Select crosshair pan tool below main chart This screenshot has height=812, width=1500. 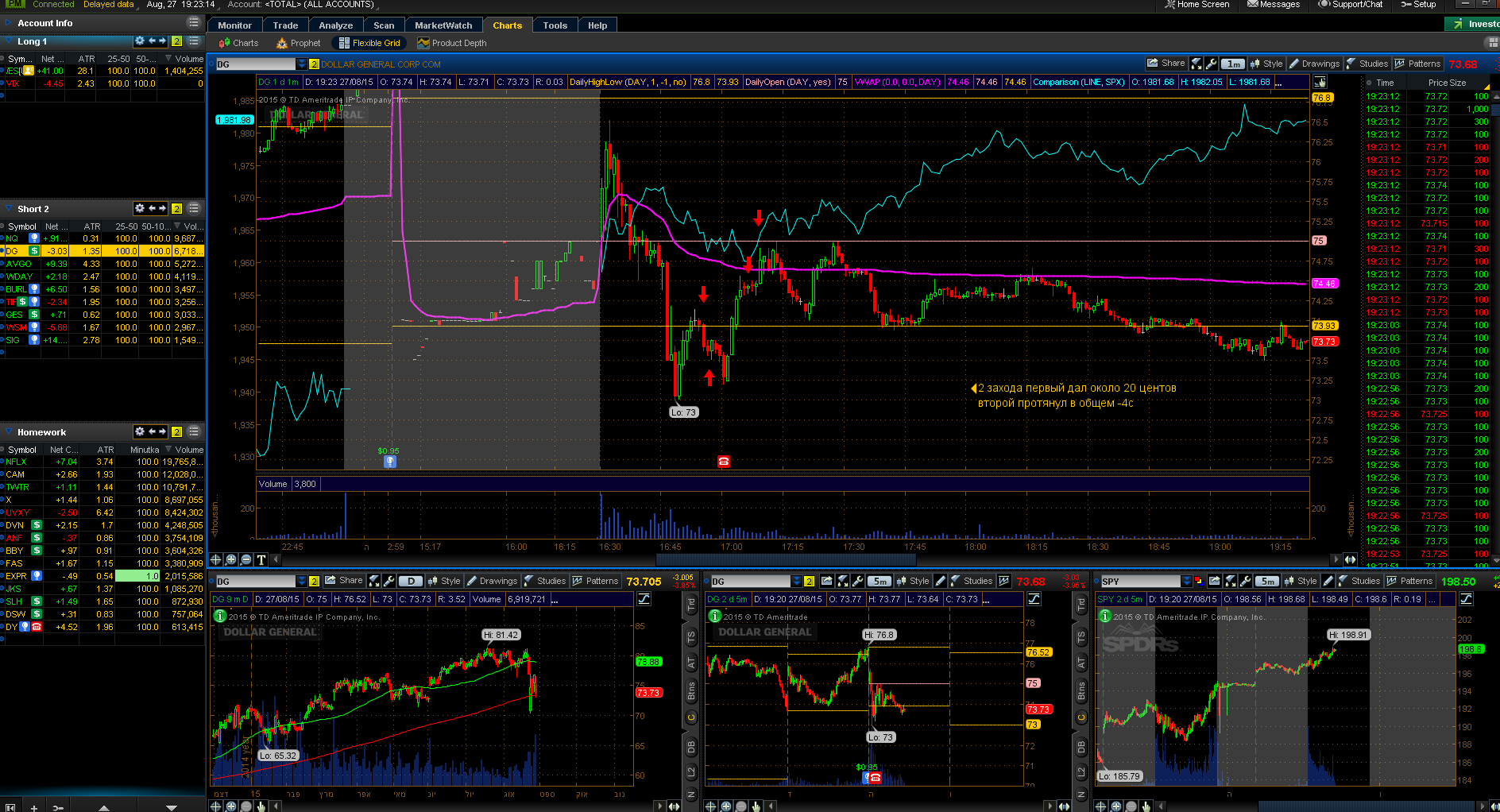click(x=215, y=559)
